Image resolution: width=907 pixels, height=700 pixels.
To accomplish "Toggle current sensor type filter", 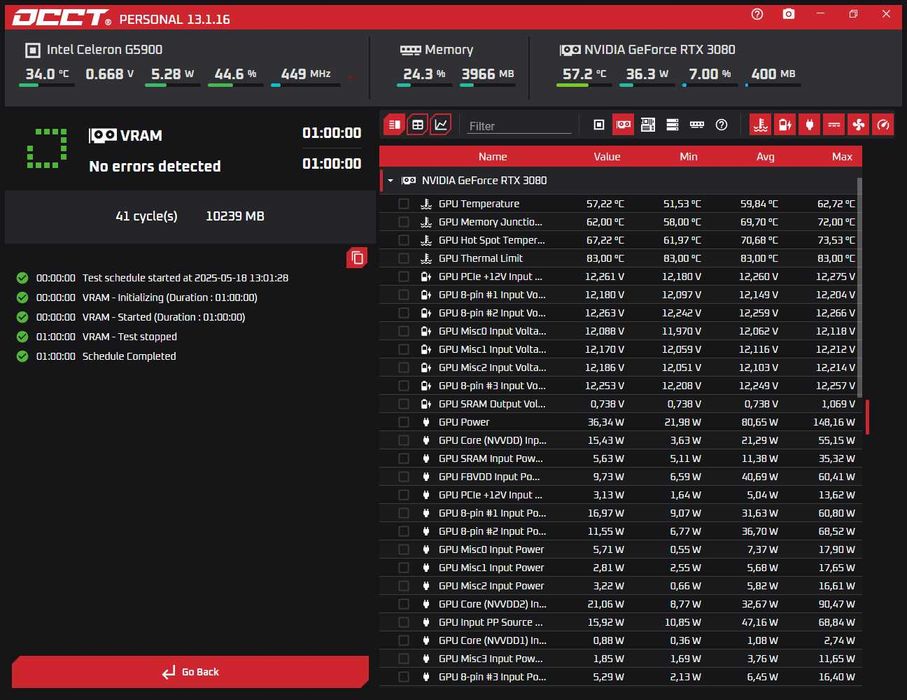I will click(x=834, y=125).
